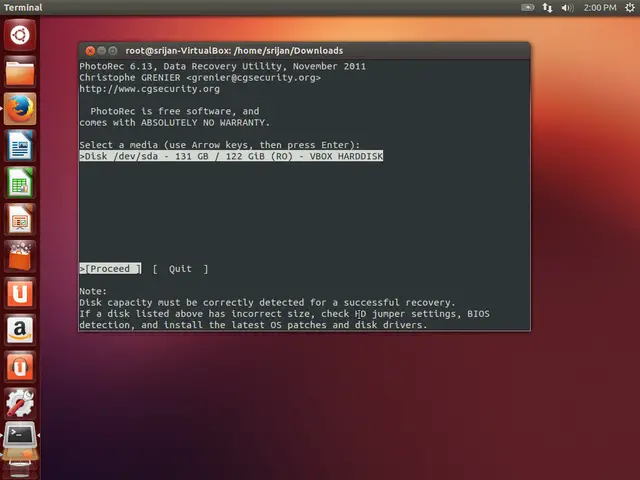Open the Ubuntu One icon in launcher
Screen dimensions: 640x480
(20, 293)
